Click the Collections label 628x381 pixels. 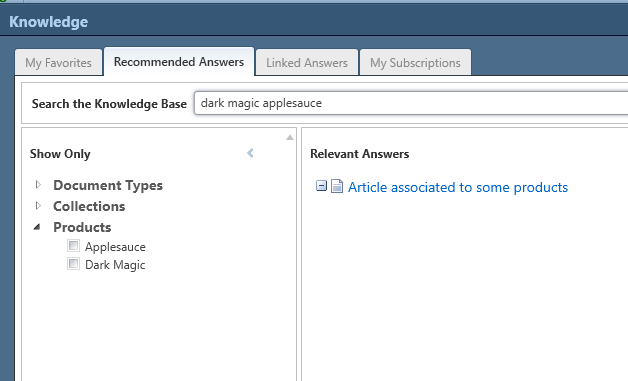point(89,206)
